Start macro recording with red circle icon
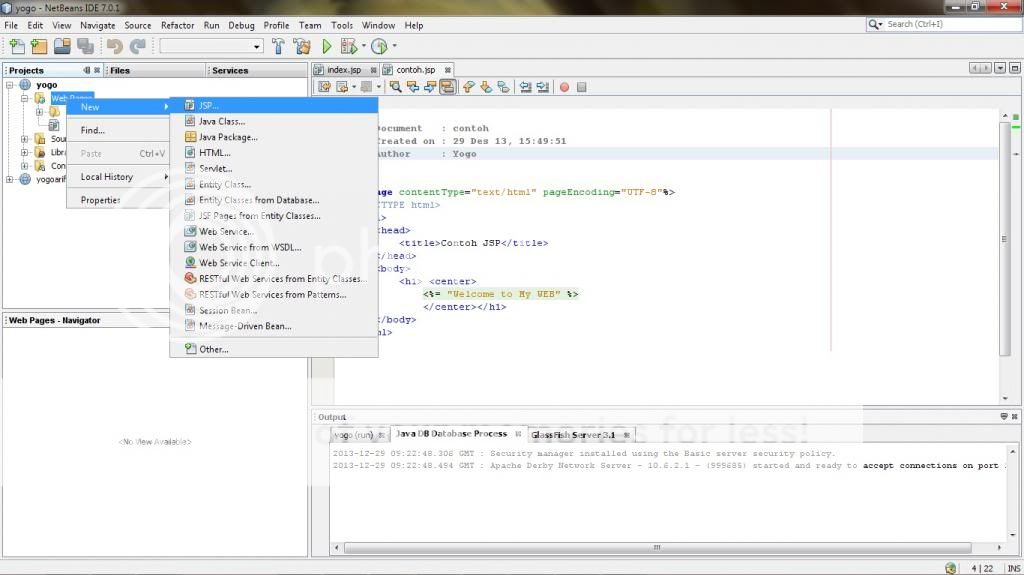This screenshot has height=575, width=1024. (564, 87)
